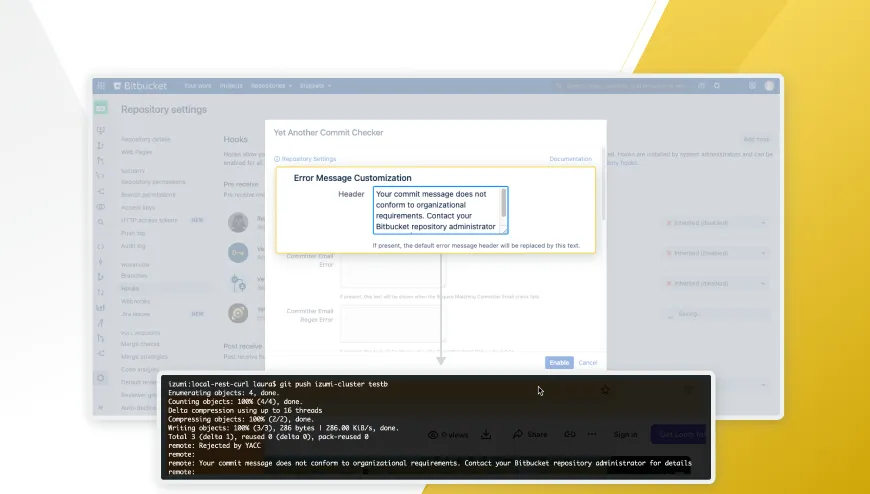Open the Repositories dropdown in the top navigation

point(271,86)
